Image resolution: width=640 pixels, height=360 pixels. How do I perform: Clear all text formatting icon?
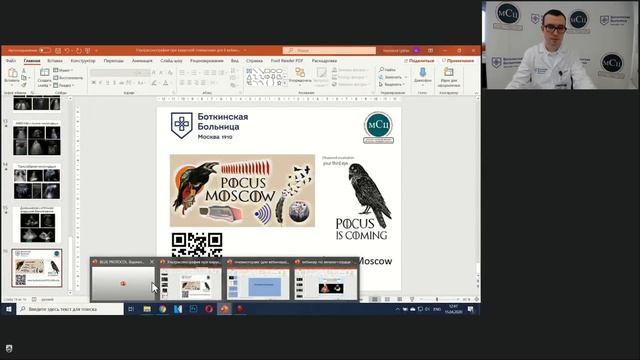click(x=170, y=73)
